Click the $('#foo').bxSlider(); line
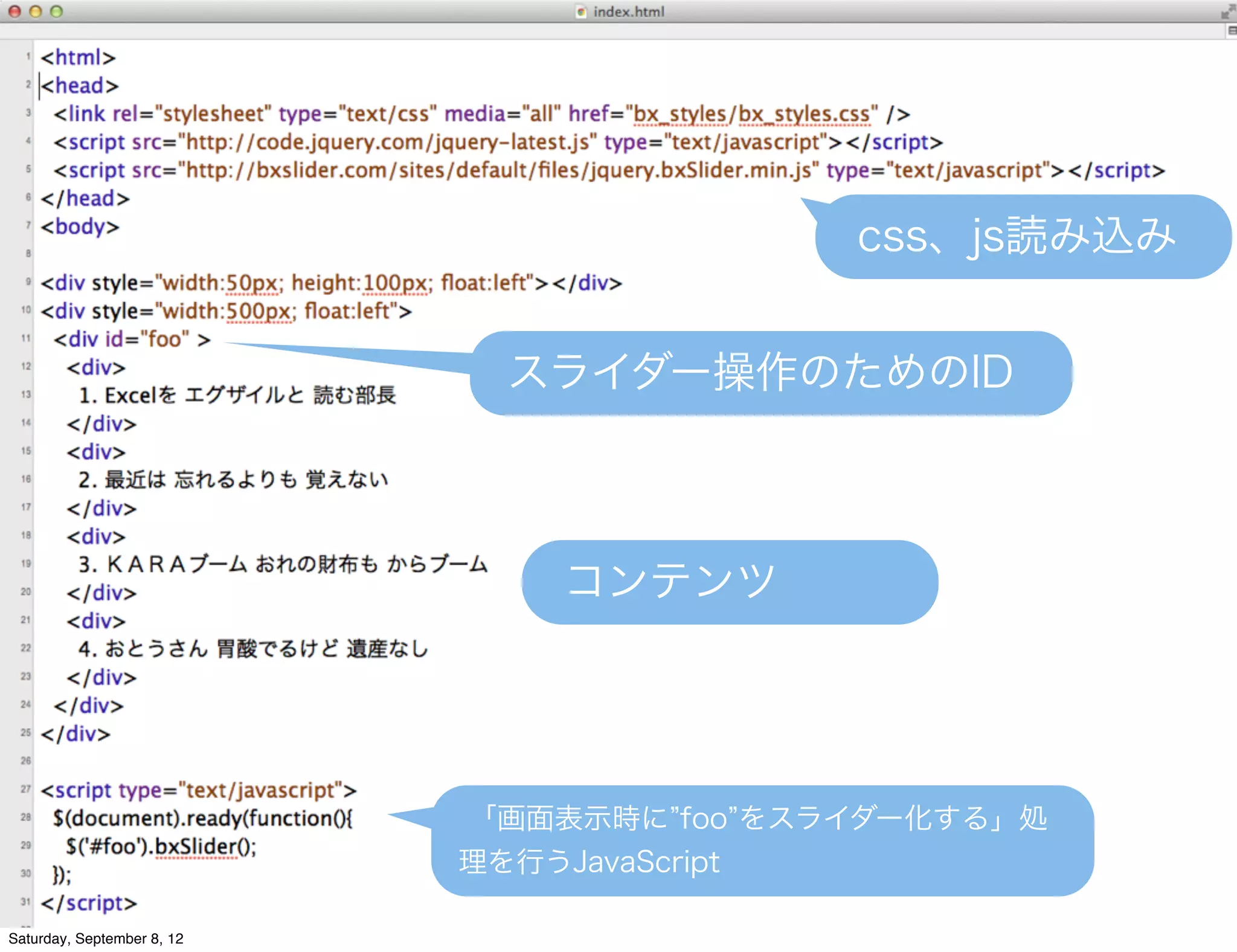This screenshot has width=1237, height=952. 161,846
